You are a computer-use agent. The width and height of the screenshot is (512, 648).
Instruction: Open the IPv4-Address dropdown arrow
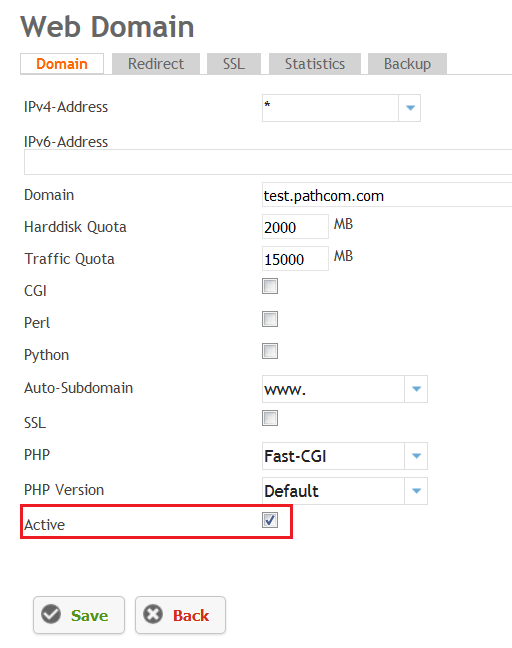click(x=410, y=108)
